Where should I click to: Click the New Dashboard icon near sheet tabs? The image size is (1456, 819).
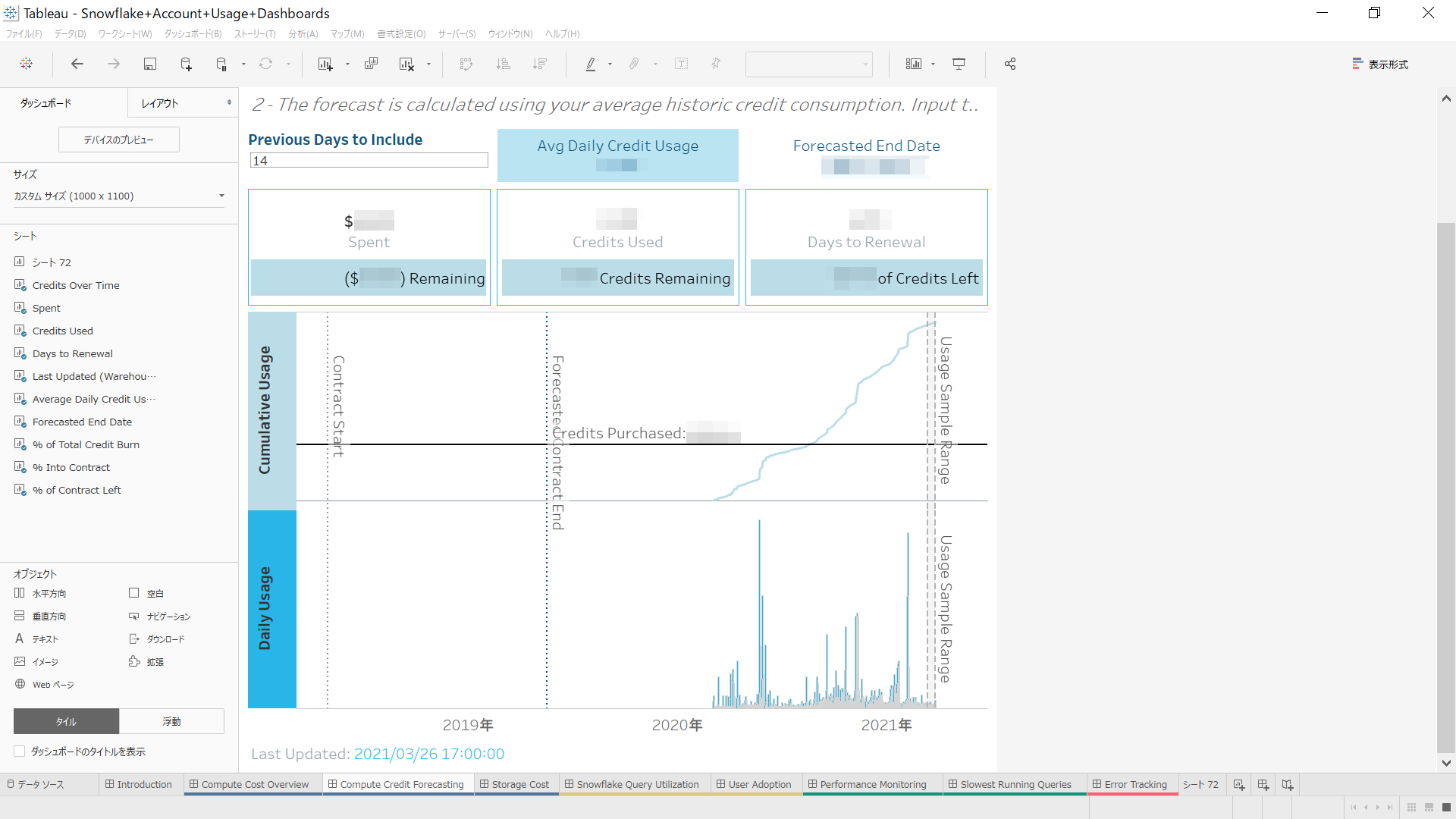point(1263,784)
